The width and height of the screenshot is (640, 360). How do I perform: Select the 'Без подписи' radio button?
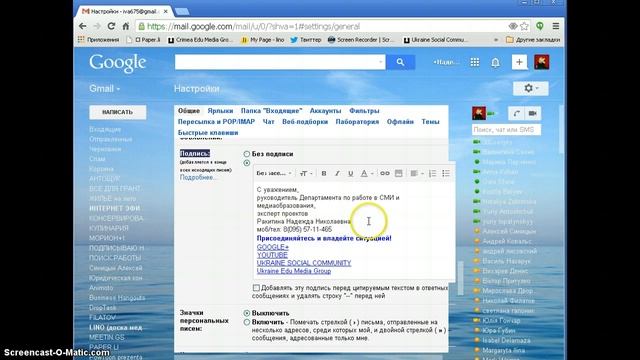tap(247, 154)
